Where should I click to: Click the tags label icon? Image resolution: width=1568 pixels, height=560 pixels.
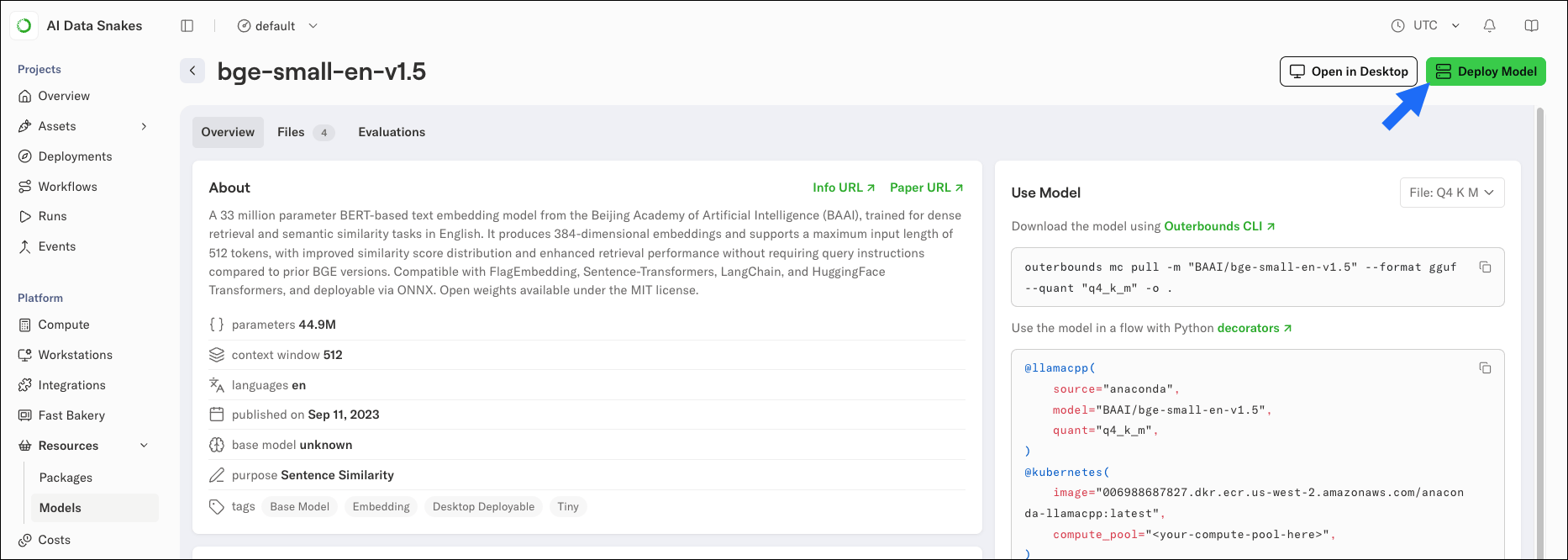(x=217, y=506)
